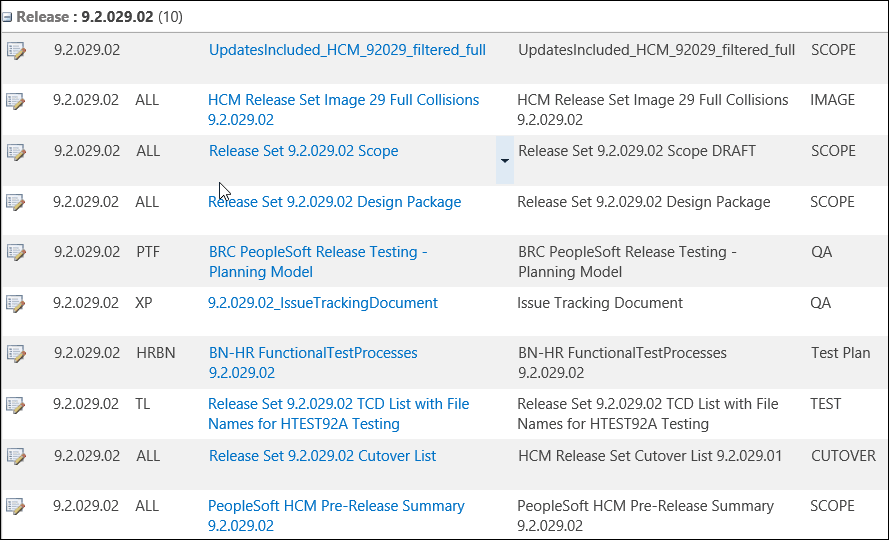The height and width of the screenshot is (540, 889).
Task: Click edit icon for Release Set Scope row
Action: click(x=16, y=152)
